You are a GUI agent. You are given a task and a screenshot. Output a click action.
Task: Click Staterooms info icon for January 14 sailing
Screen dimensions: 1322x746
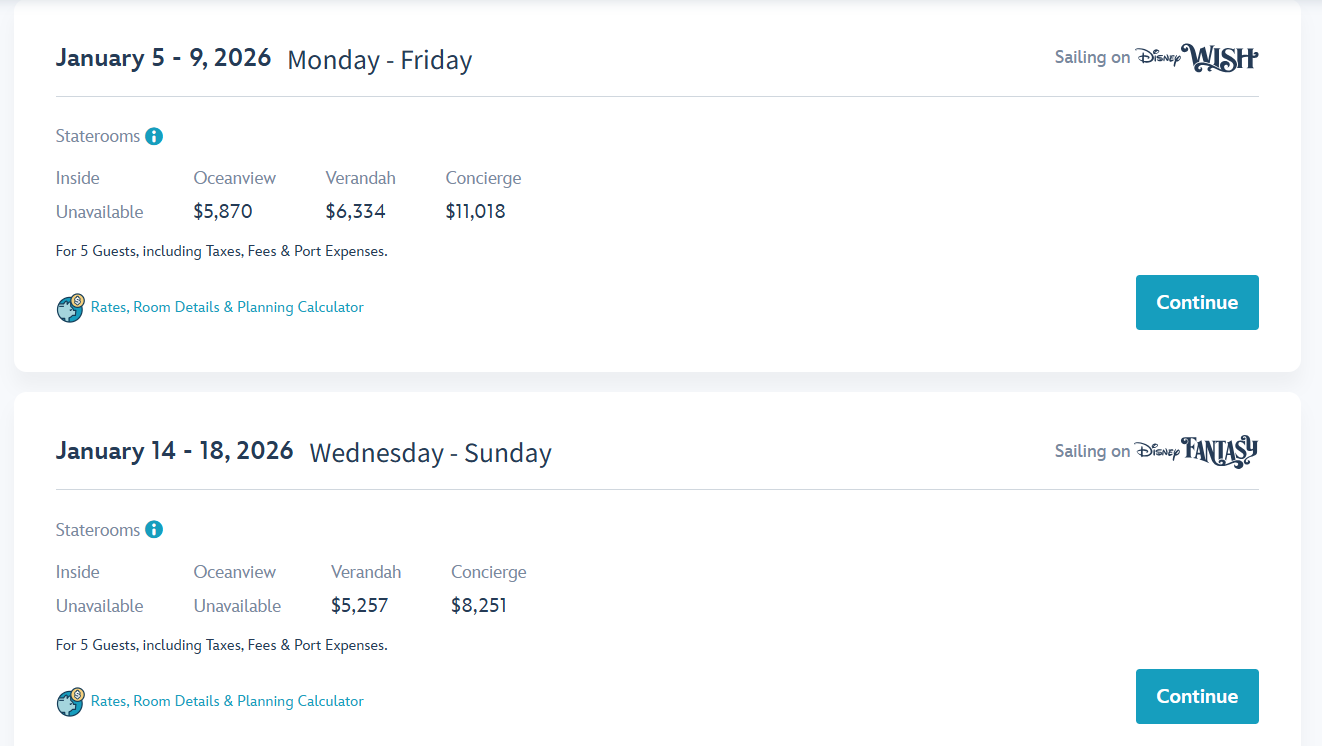pos(154,530)
